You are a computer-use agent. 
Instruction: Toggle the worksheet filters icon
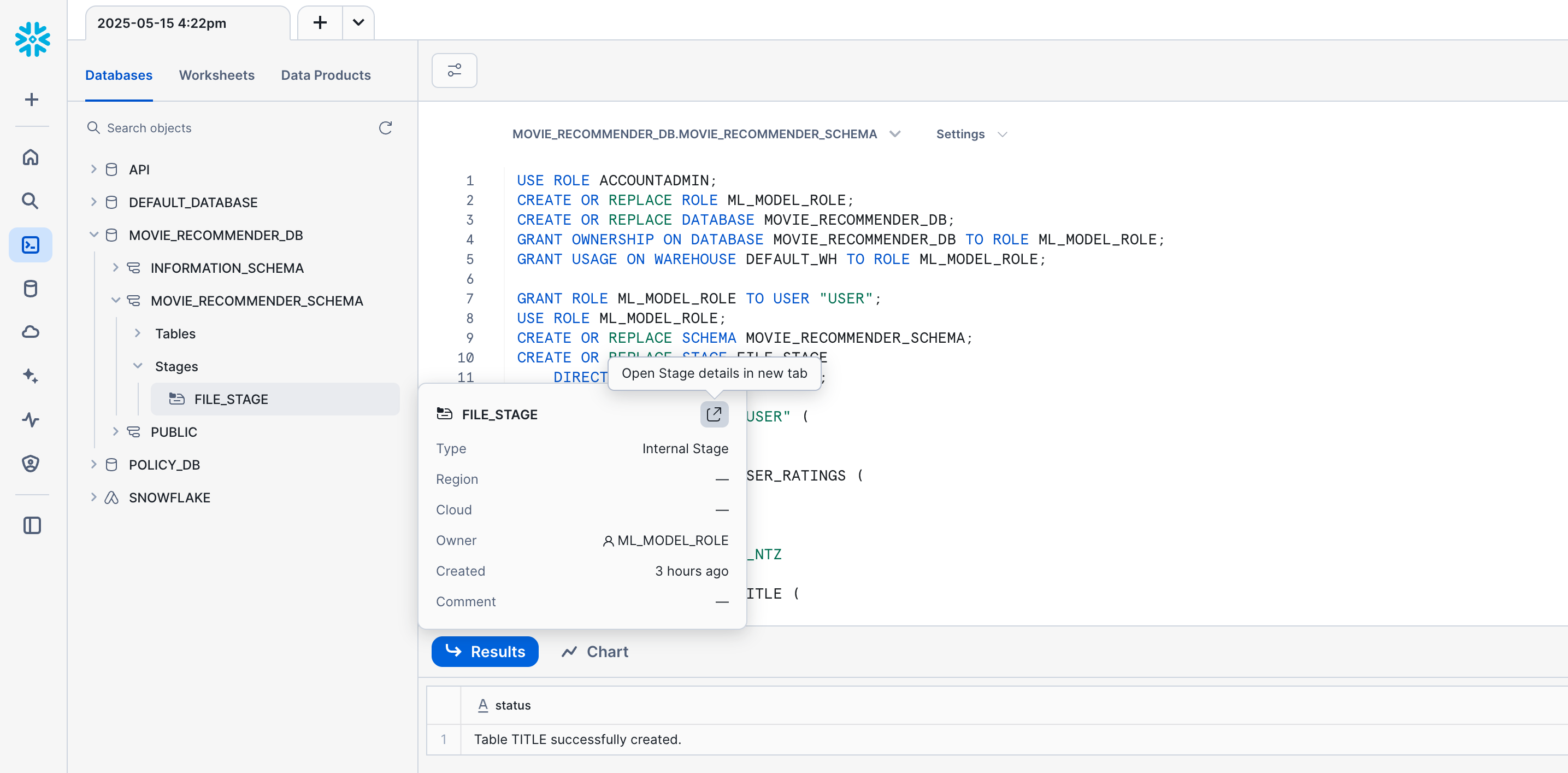pos(454,70)
